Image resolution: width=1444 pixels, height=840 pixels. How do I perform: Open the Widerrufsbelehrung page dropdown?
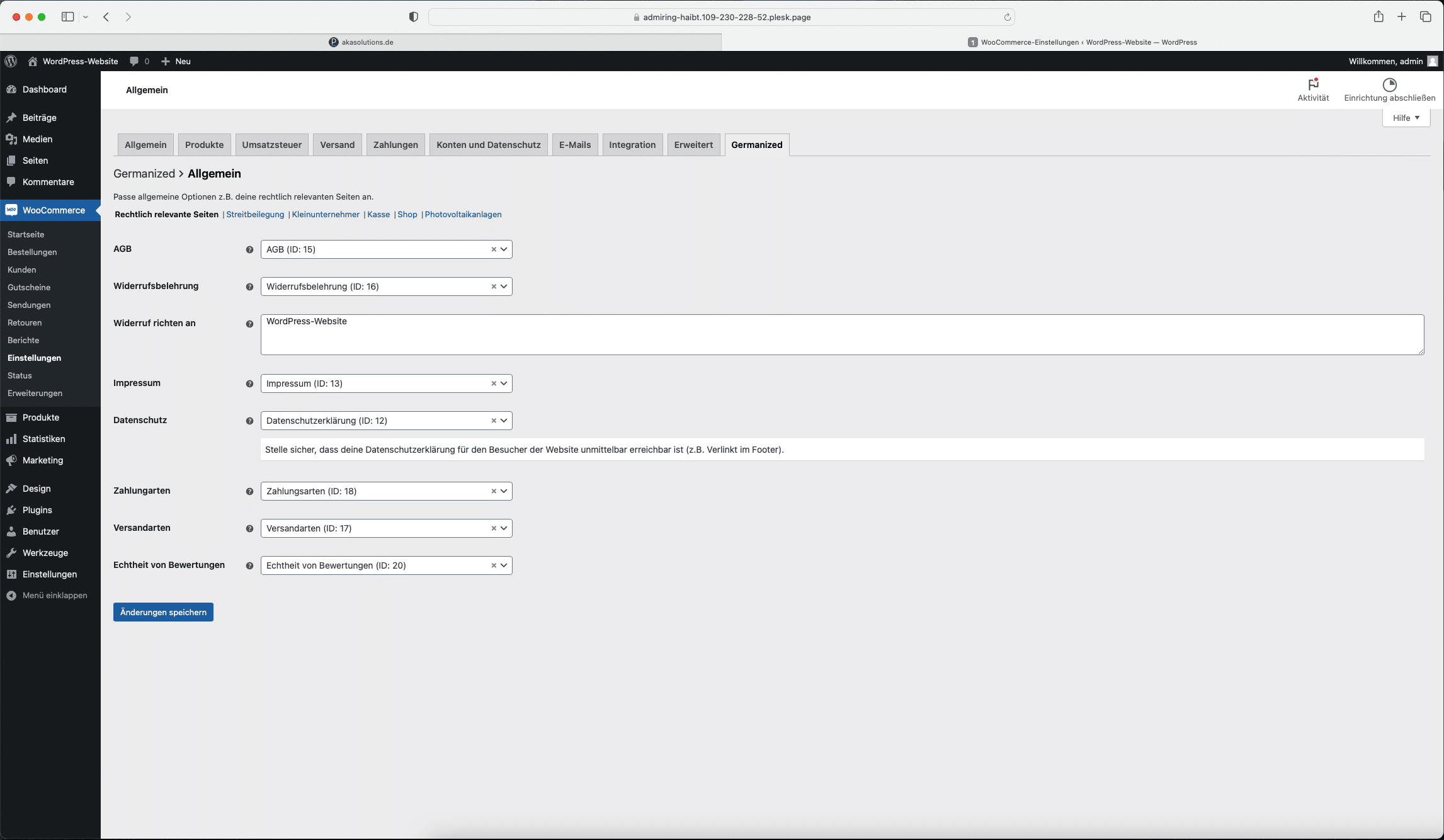click(504, 287)
